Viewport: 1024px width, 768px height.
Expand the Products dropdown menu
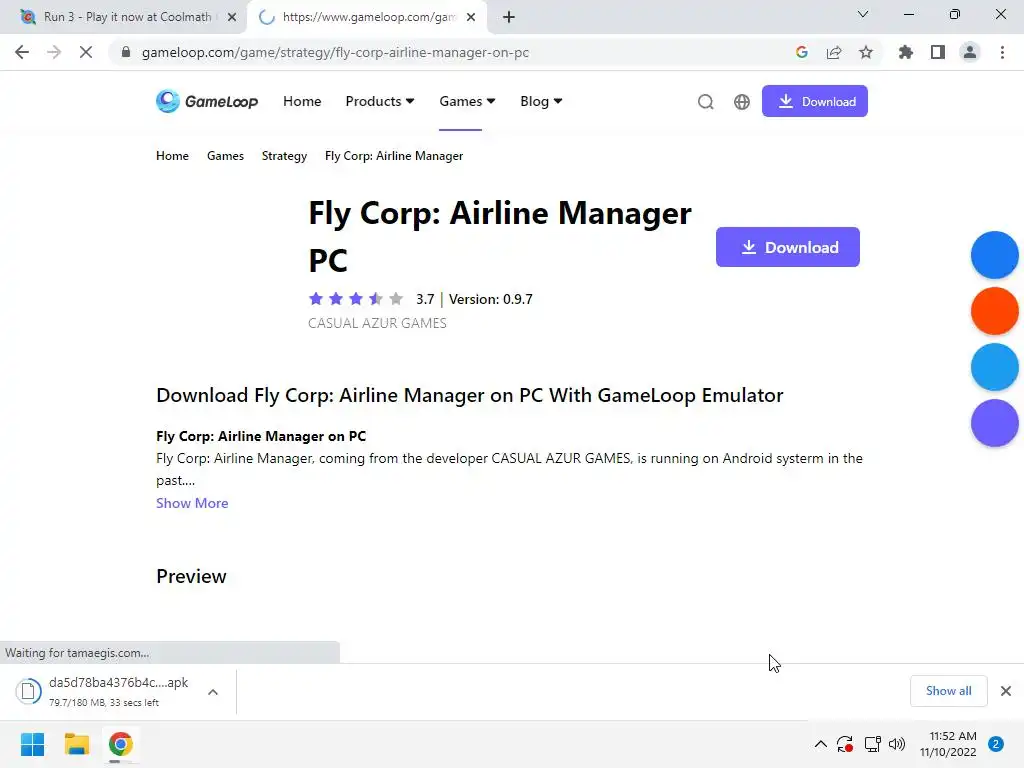pyautogui.click(x=380, y=101)
